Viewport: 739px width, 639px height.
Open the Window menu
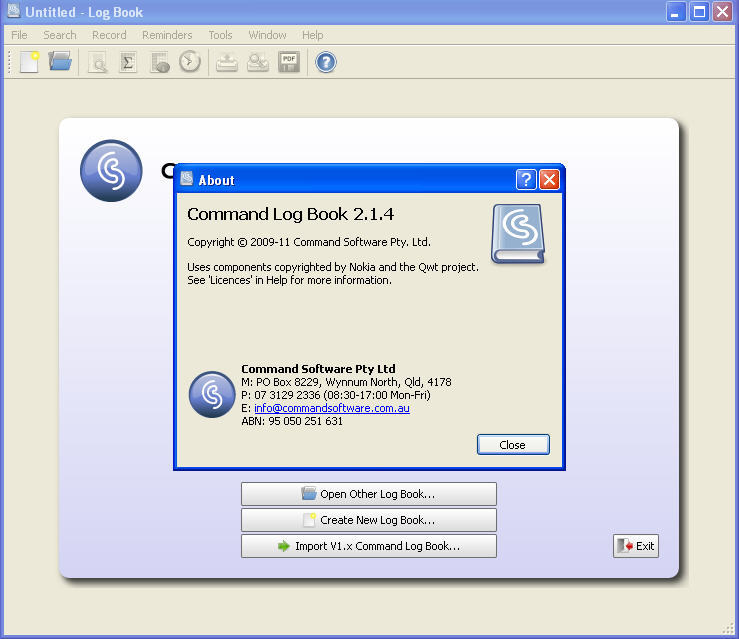pyautogui.click(x=267, y=35)
